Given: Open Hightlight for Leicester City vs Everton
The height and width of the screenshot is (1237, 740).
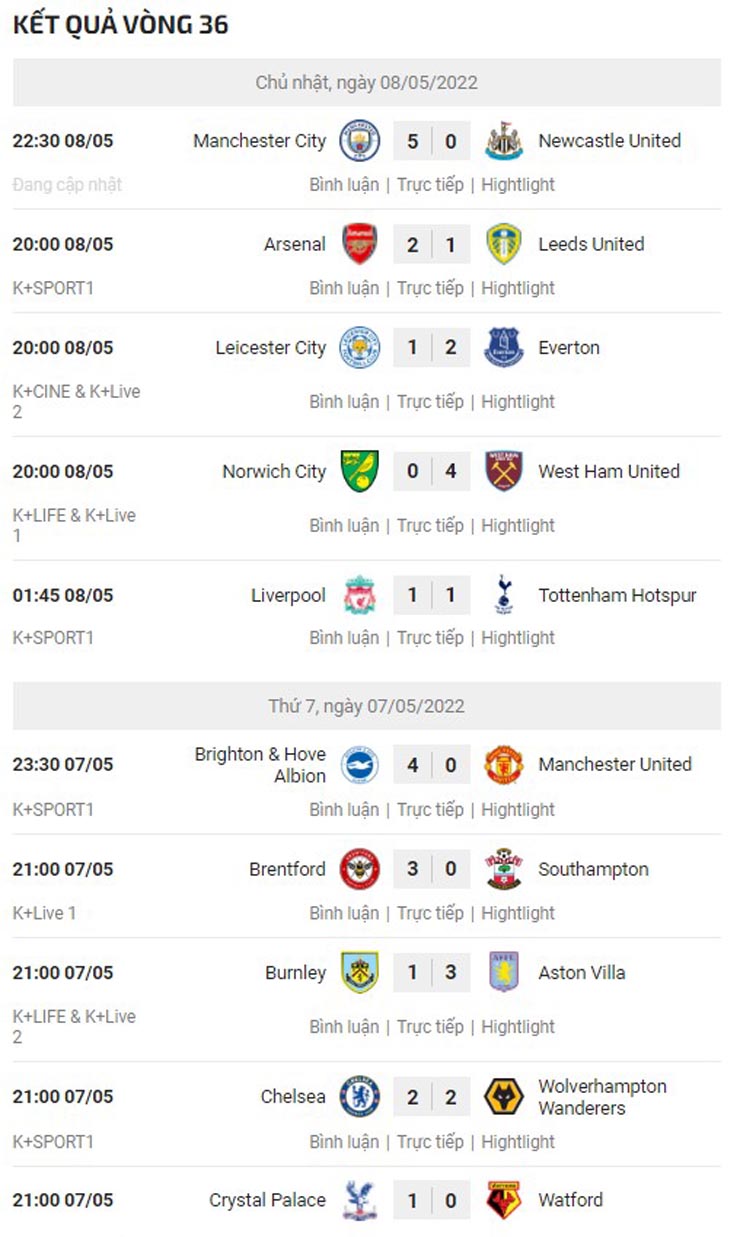Looking at the screenshot, I should pos(518,401).
